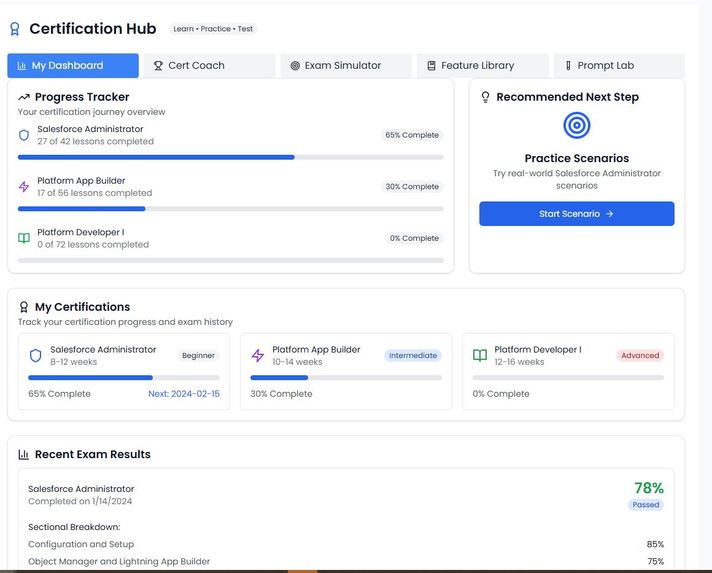Click Platform Developer I progress bar in Progress Tracker
The height and width of the screenshot is (573, 712).
point(231,261)
